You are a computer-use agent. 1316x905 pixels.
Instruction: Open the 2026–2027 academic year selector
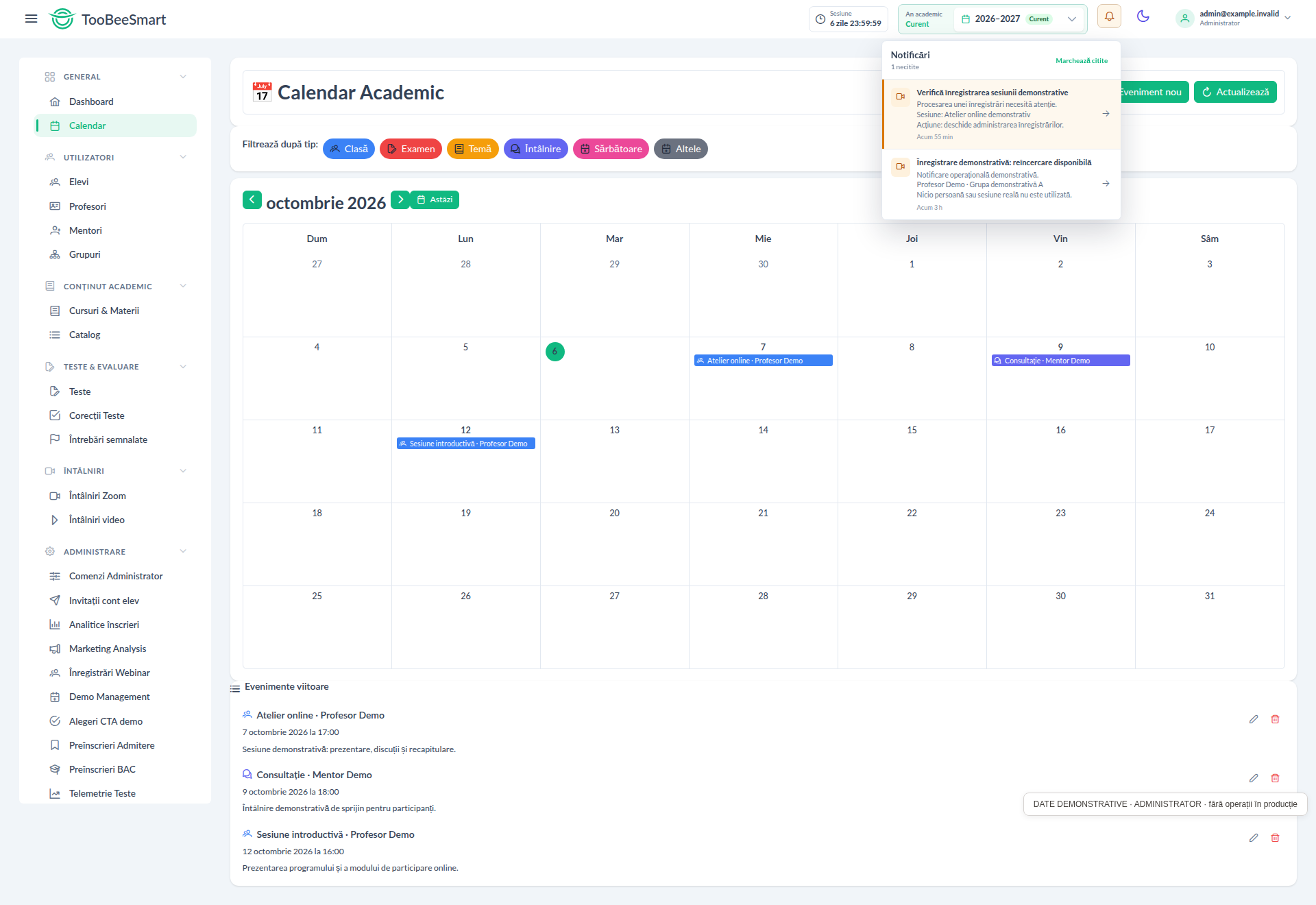pos(1019,19)
